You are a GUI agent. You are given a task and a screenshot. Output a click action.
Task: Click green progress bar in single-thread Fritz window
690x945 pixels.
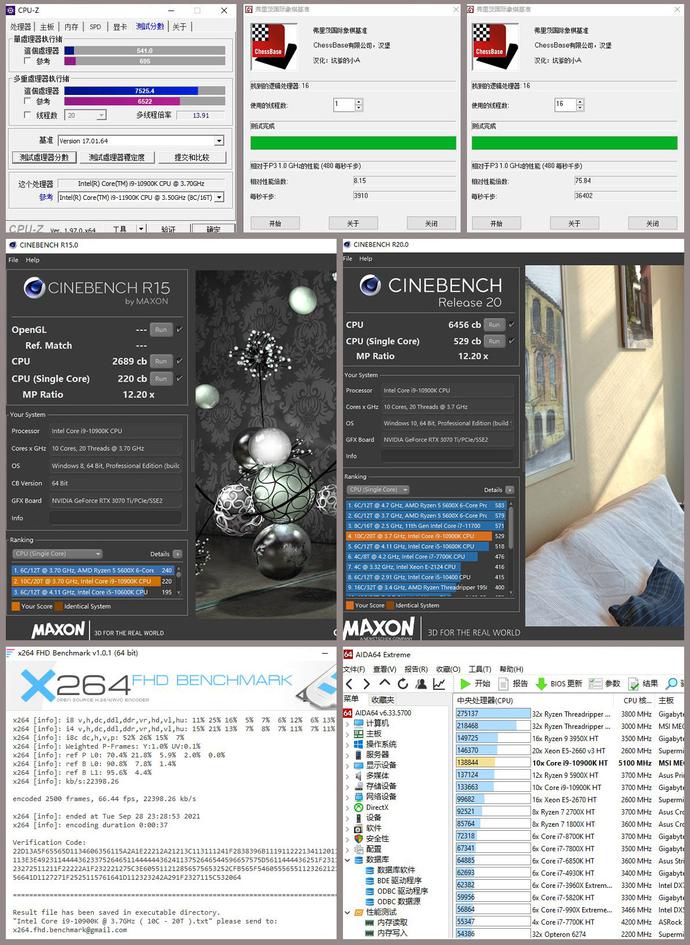click(353, 142)
